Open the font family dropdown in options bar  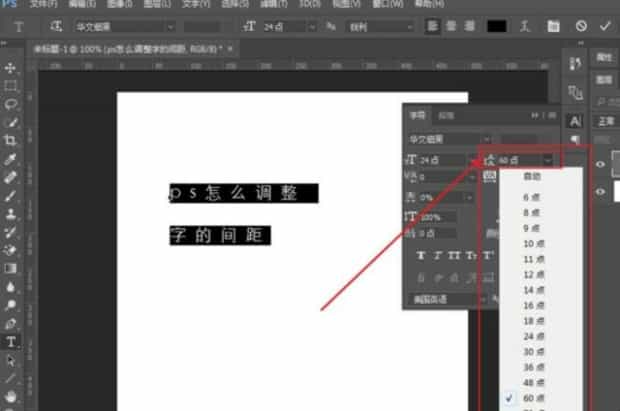125,26
